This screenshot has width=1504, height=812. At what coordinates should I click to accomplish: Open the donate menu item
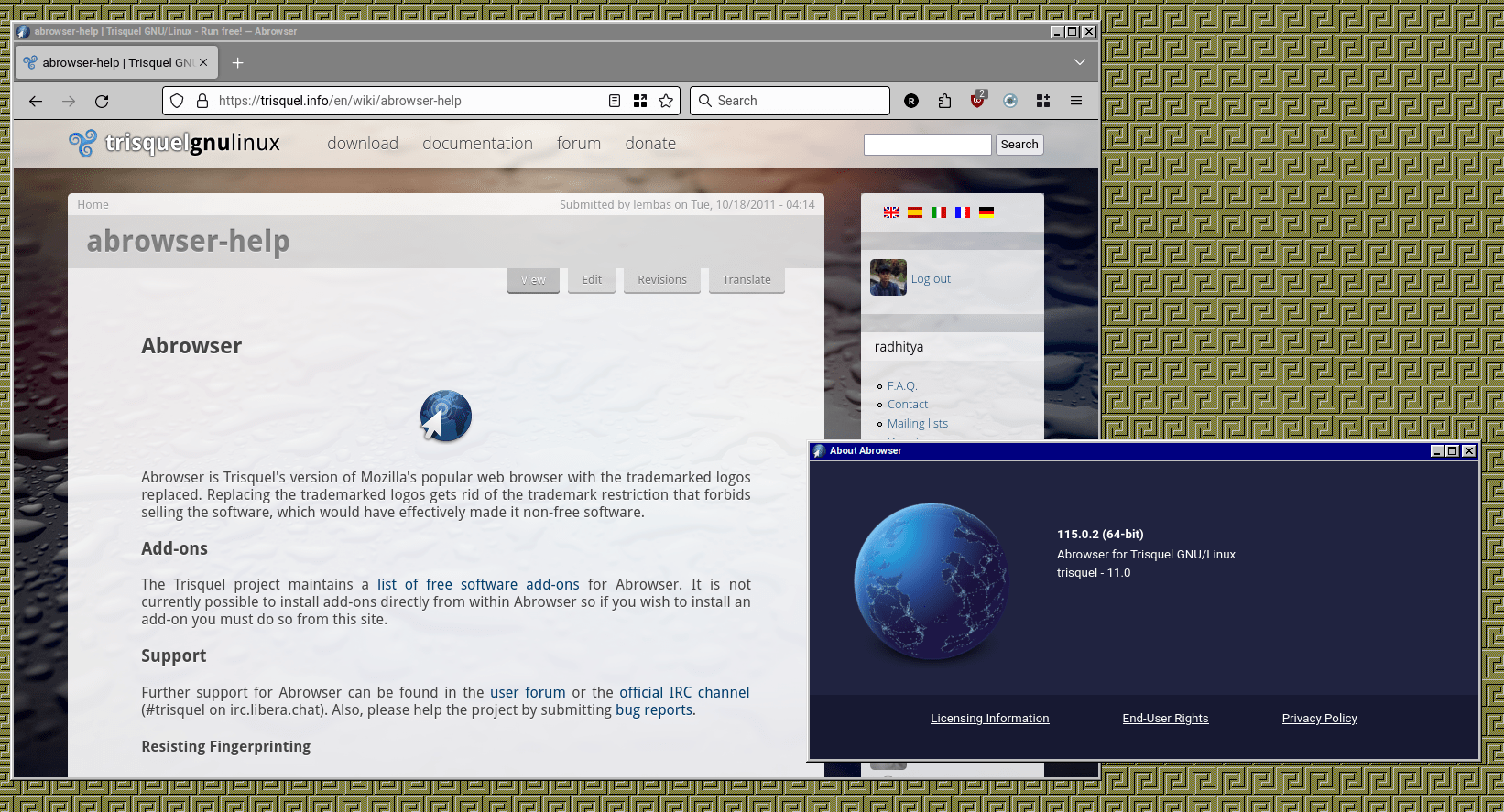pos(650,144)
